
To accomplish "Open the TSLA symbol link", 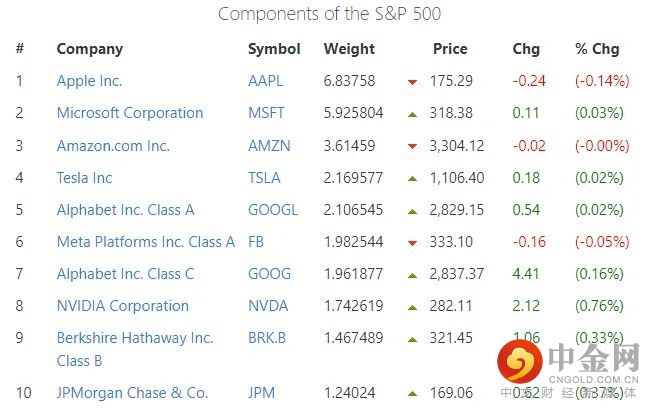I will point(264,178).
